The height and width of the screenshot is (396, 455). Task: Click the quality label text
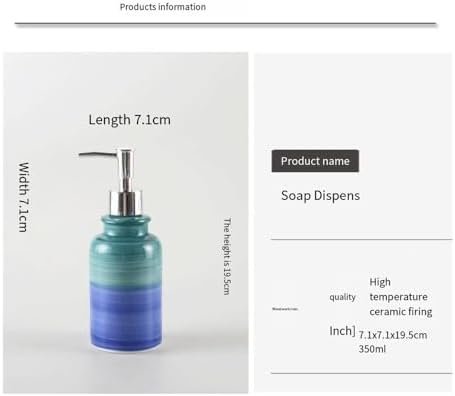pyautogui.click(x=342, y=297)
